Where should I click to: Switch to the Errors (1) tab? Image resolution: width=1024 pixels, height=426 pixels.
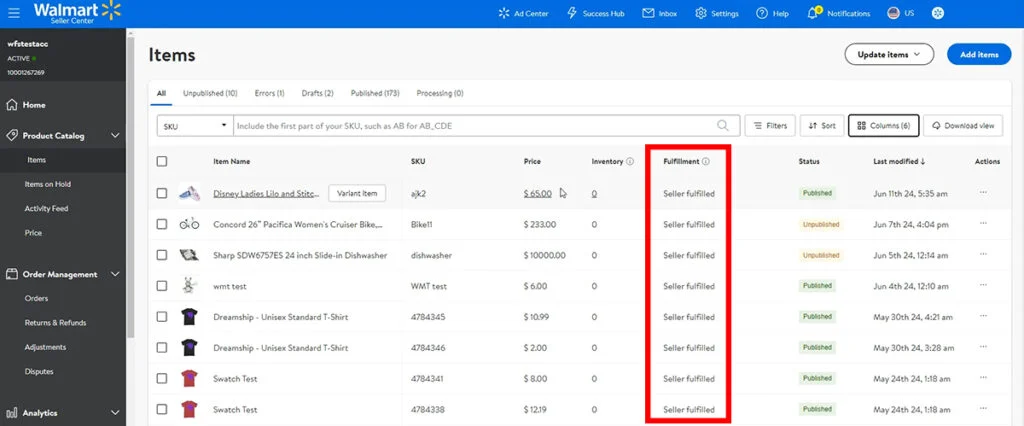click(x=269, y=93)
